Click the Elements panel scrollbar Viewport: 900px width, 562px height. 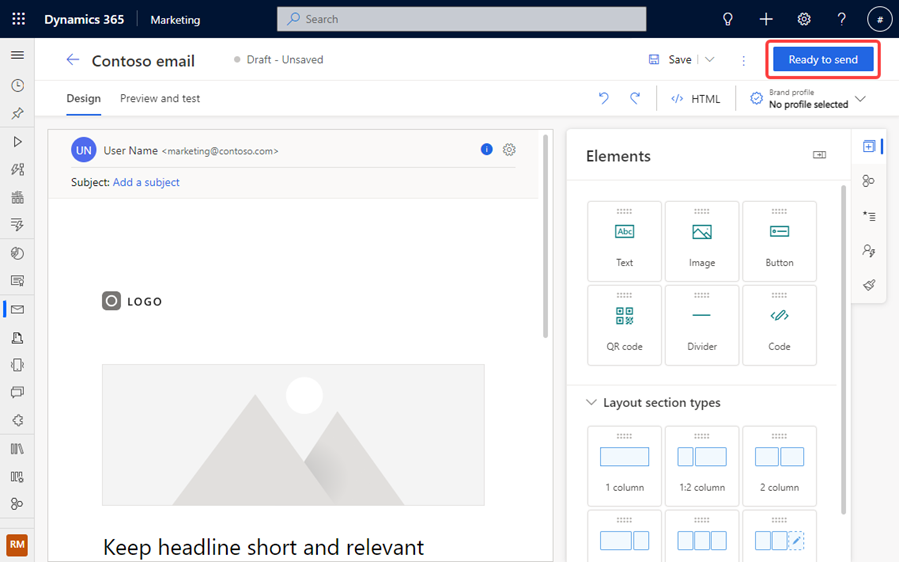point(843,349)
